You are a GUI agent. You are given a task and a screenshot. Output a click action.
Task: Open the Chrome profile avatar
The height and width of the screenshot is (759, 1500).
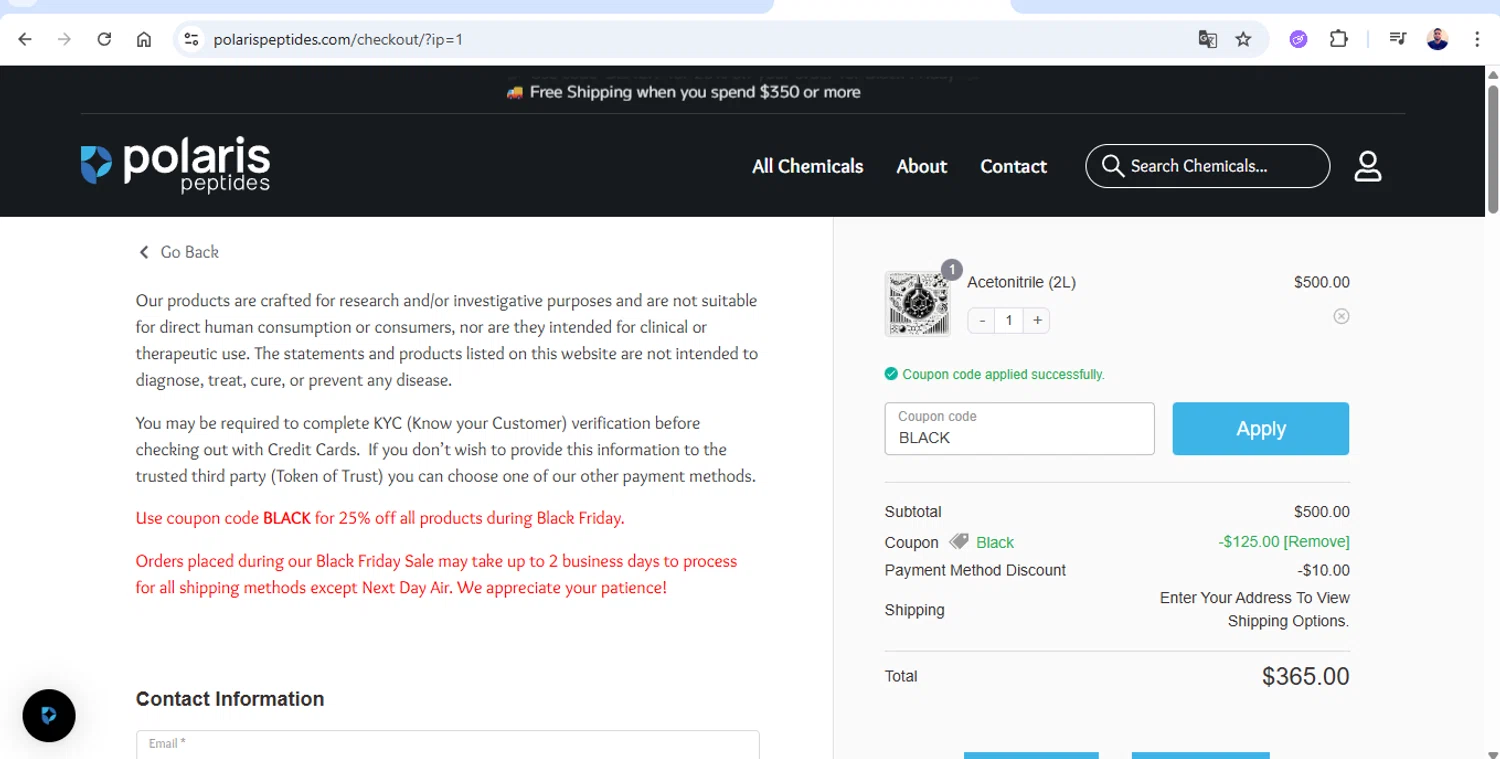[1437, 39]
